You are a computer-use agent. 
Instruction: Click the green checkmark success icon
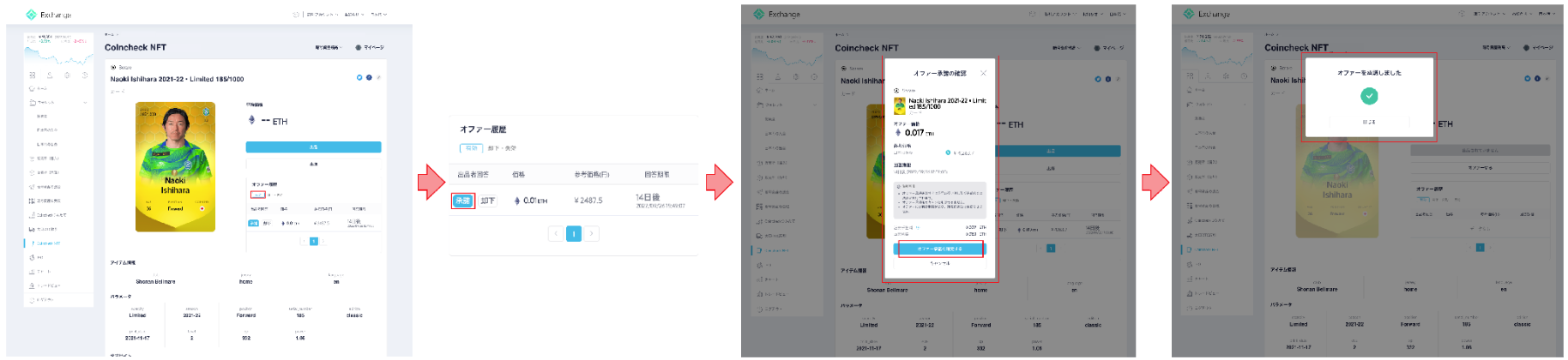click(x=1369, y=96)
